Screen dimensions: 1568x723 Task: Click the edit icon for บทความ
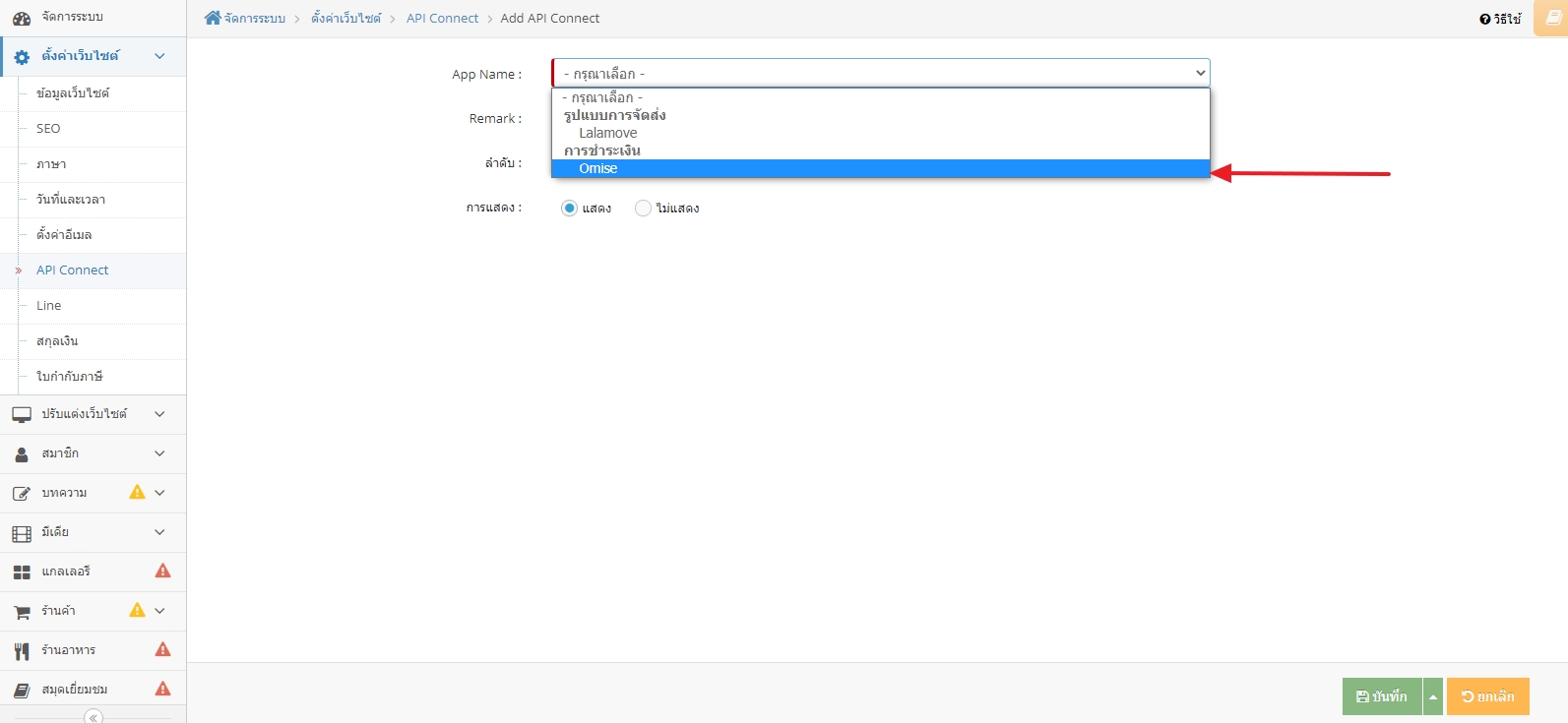[22, 494]
